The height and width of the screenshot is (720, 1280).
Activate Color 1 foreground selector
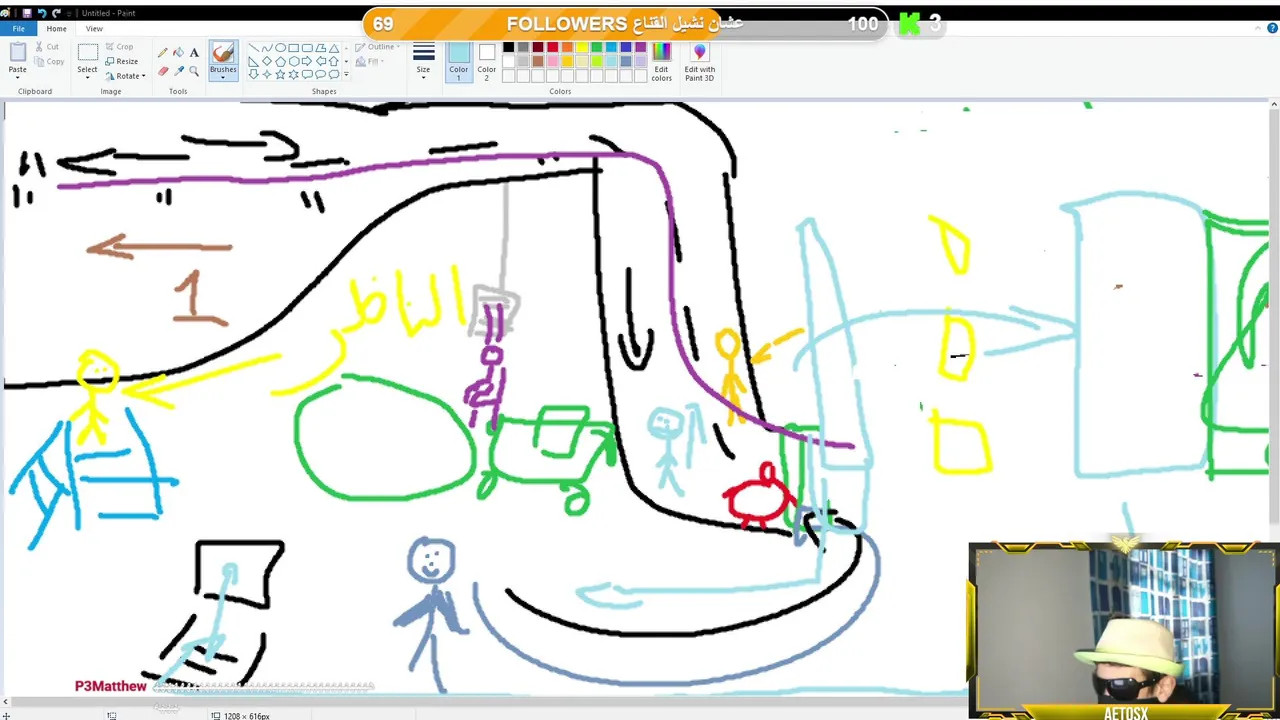click(459, 62)
